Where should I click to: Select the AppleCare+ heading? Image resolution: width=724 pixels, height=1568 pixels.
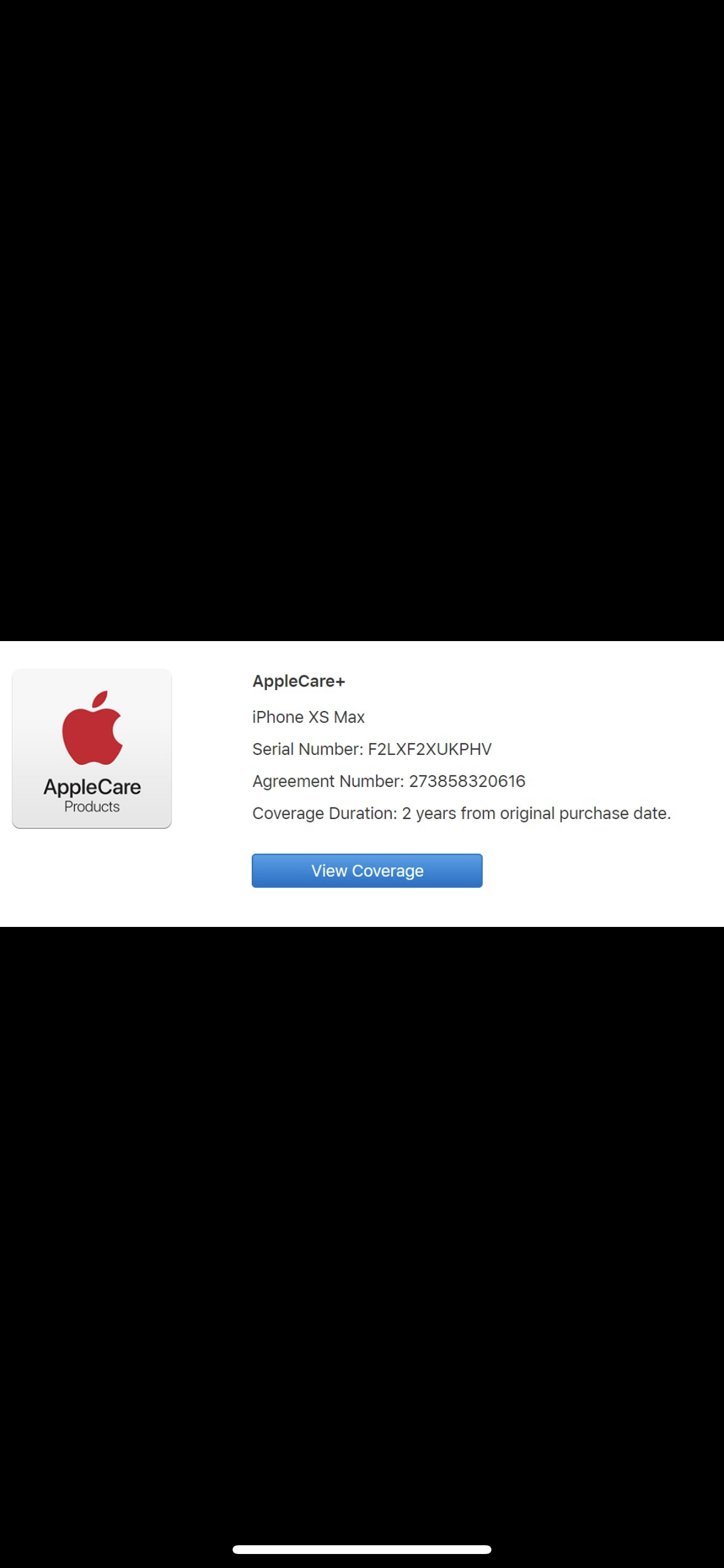(298, 681)
